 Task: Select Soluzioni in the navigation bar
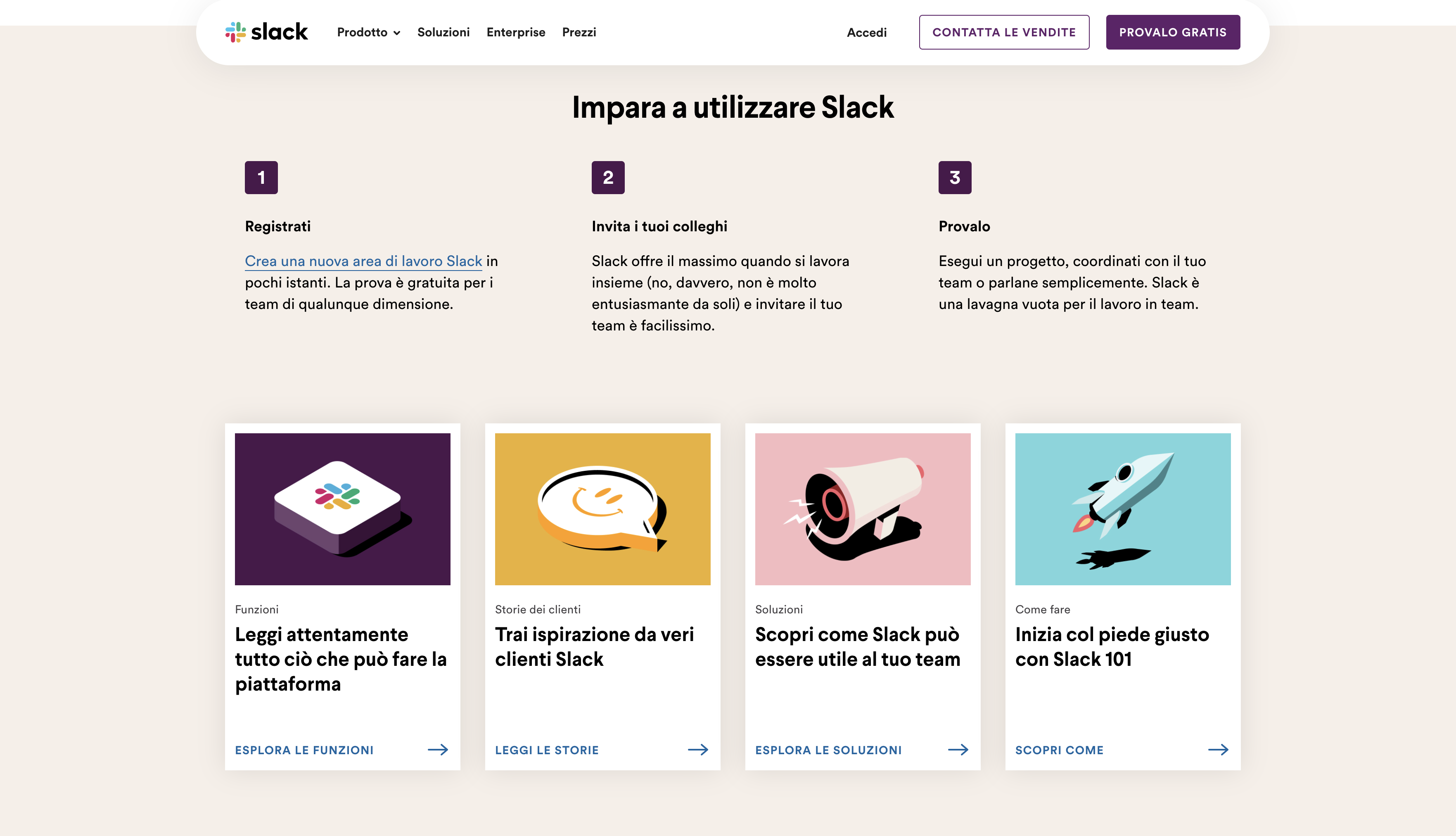pos(443,32)
